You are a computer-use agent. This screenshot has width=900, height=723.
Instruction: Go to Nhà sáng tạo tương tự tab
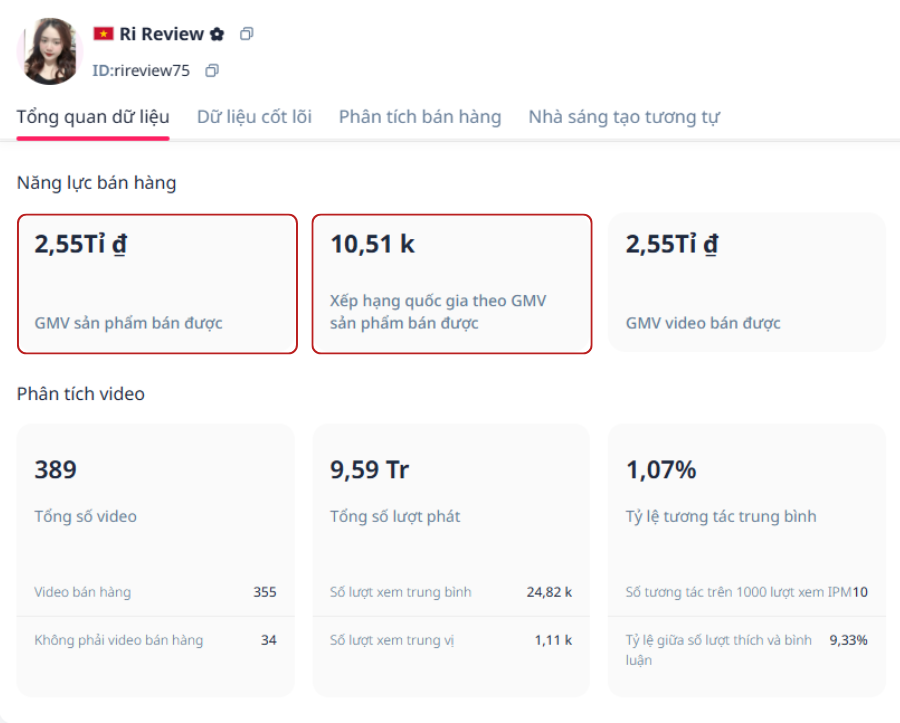click(623, 117)
